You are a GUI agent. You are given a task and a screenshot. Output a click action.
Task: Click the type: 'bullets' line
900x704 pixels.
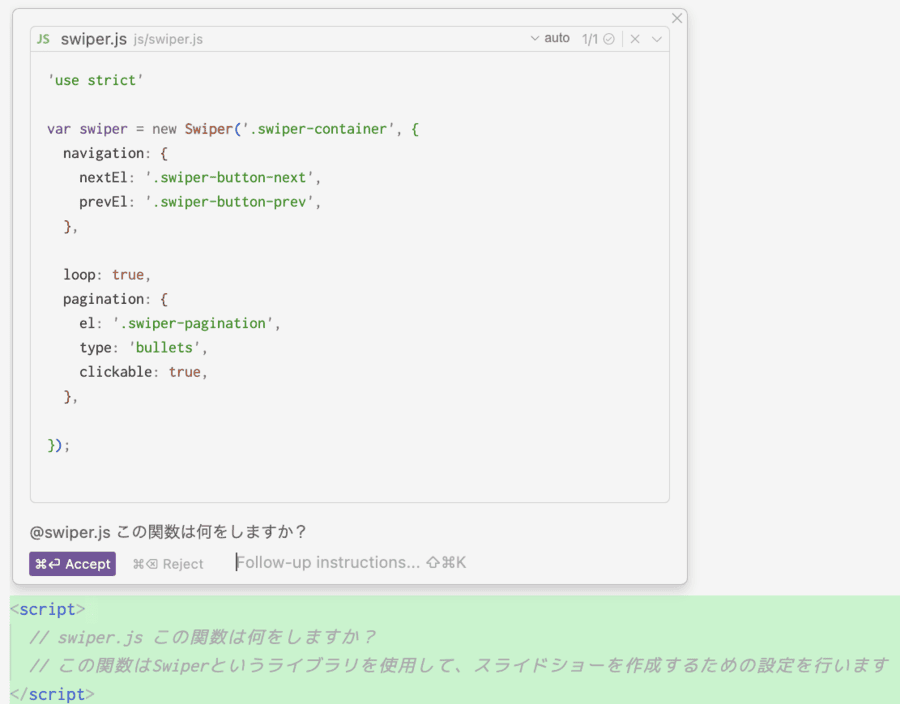coord(143,348)
